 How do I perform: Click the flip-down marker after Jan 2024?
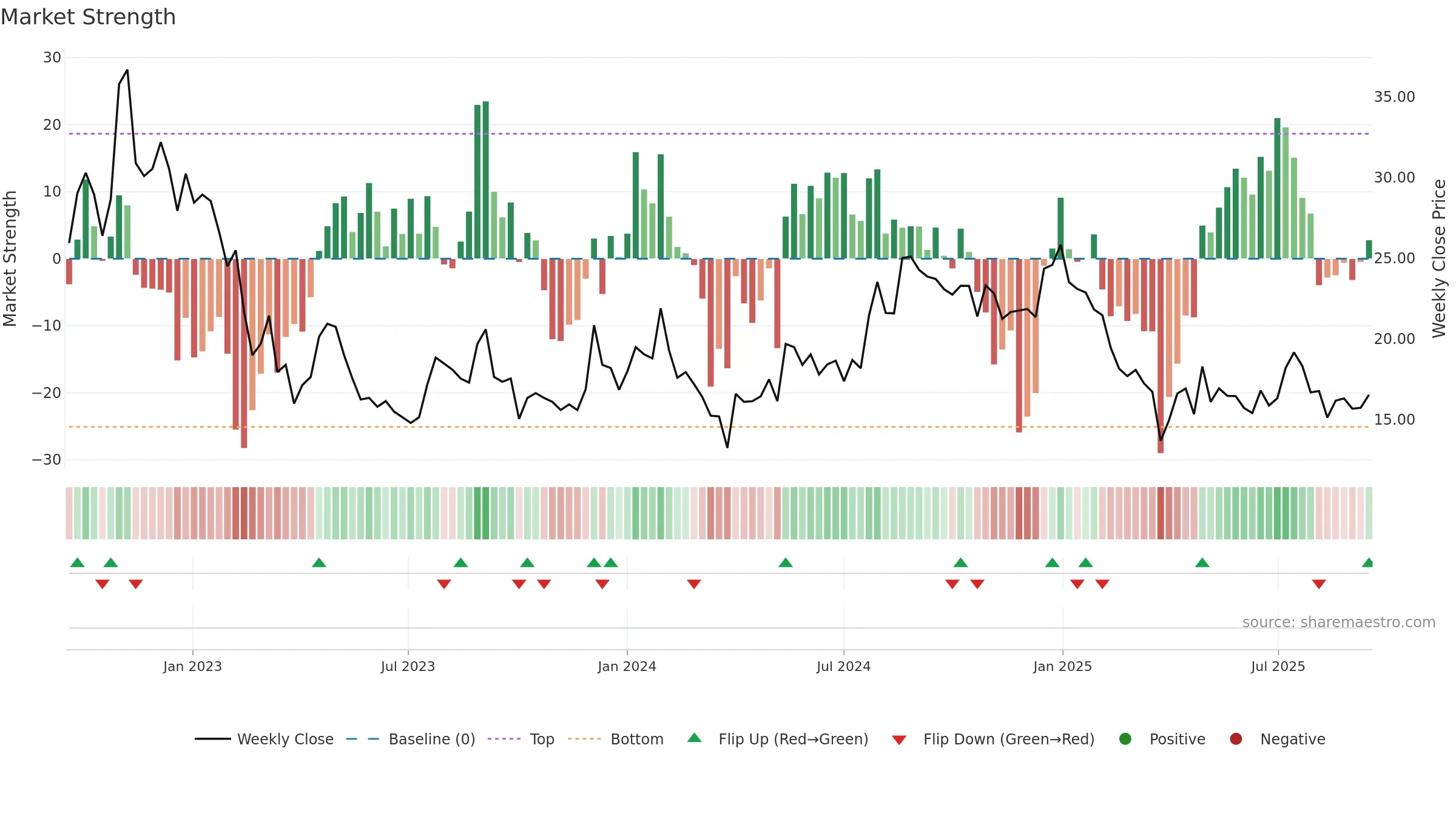pos(694,584)
